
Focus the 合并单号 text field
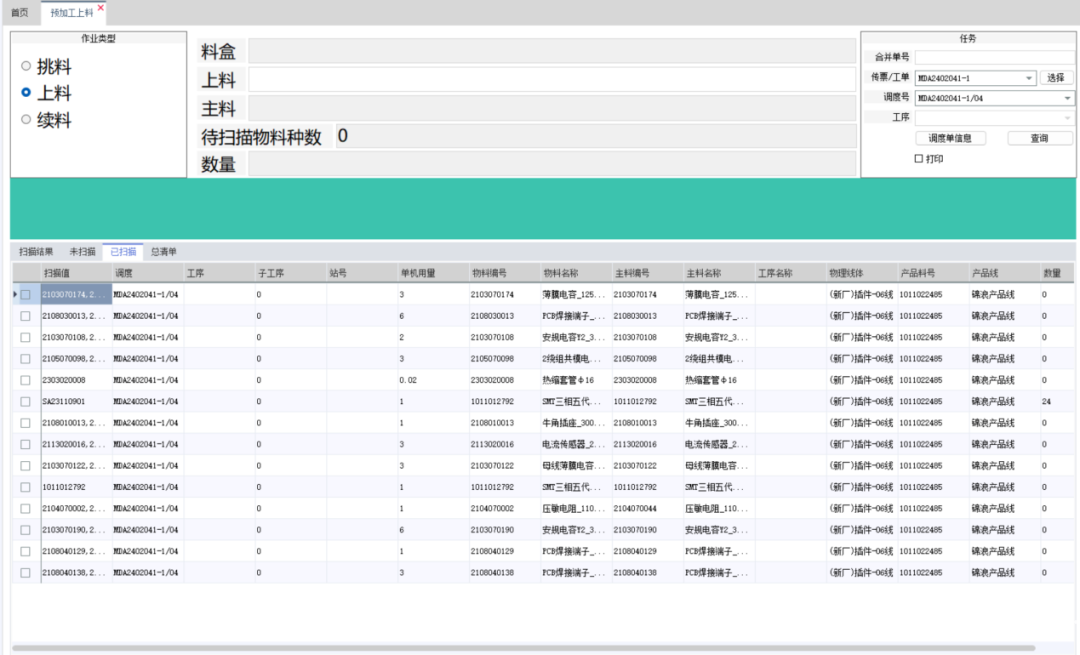click(994, 58)
